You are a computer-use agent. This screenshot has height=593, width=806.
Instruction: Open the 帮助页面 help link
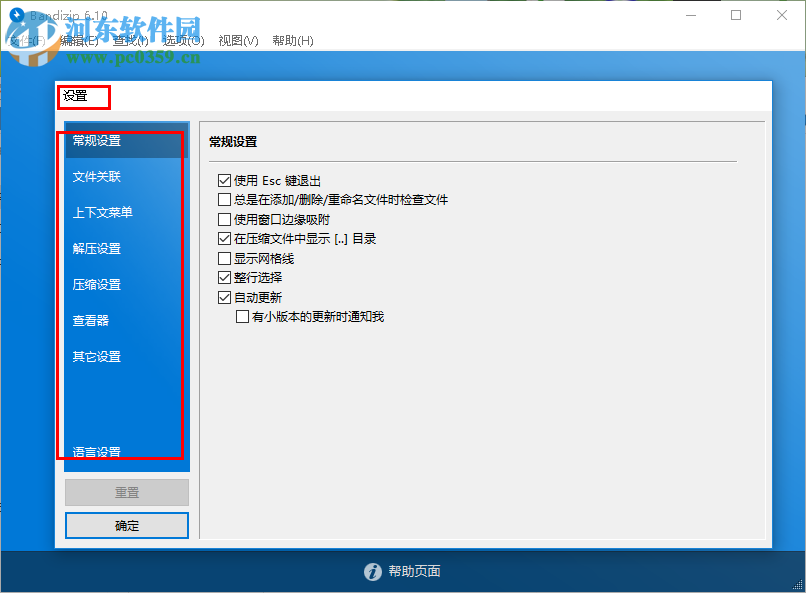coord(415,572)
